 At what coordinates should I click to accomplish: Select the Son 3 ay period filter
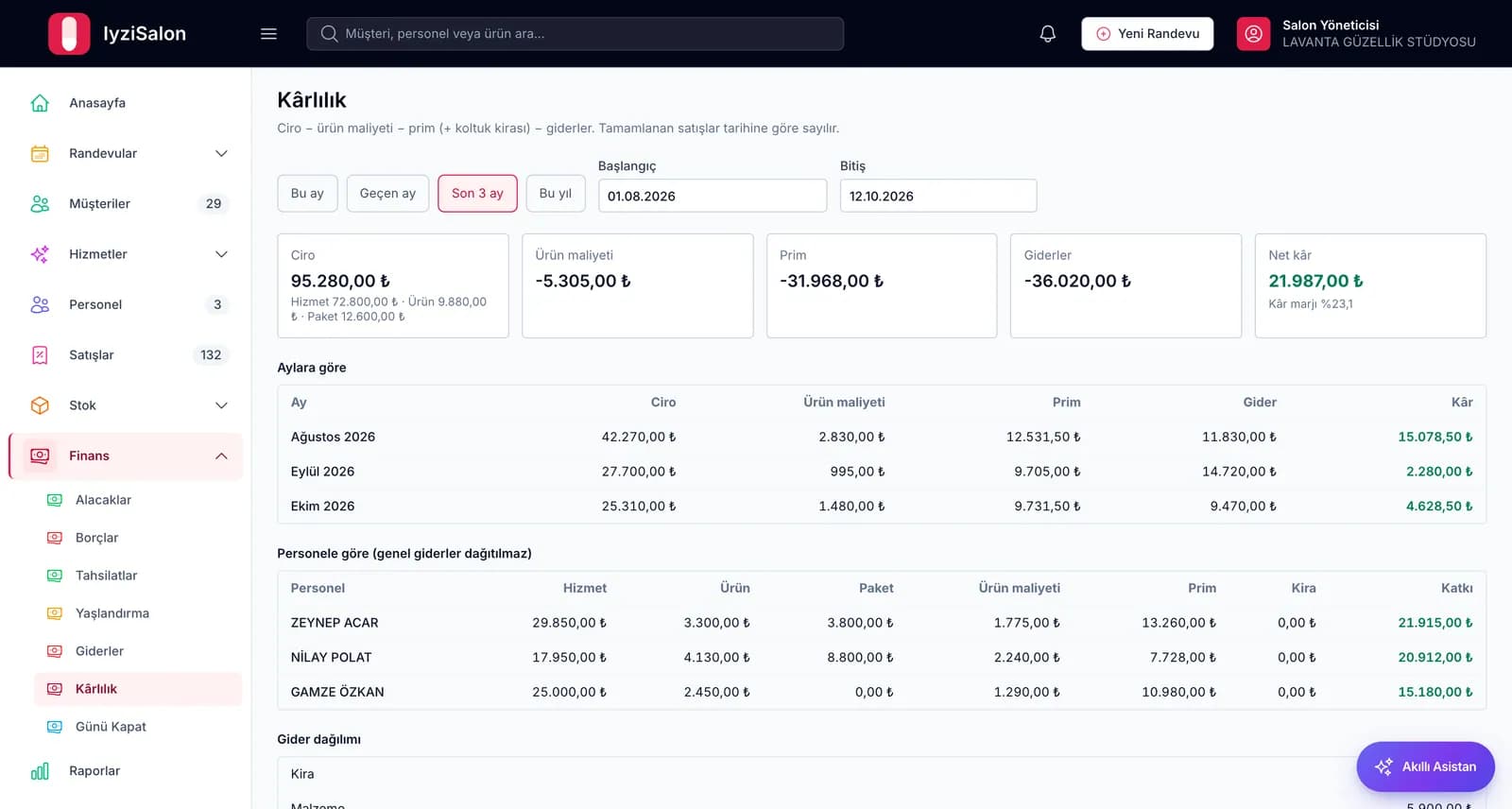[477, 194]
